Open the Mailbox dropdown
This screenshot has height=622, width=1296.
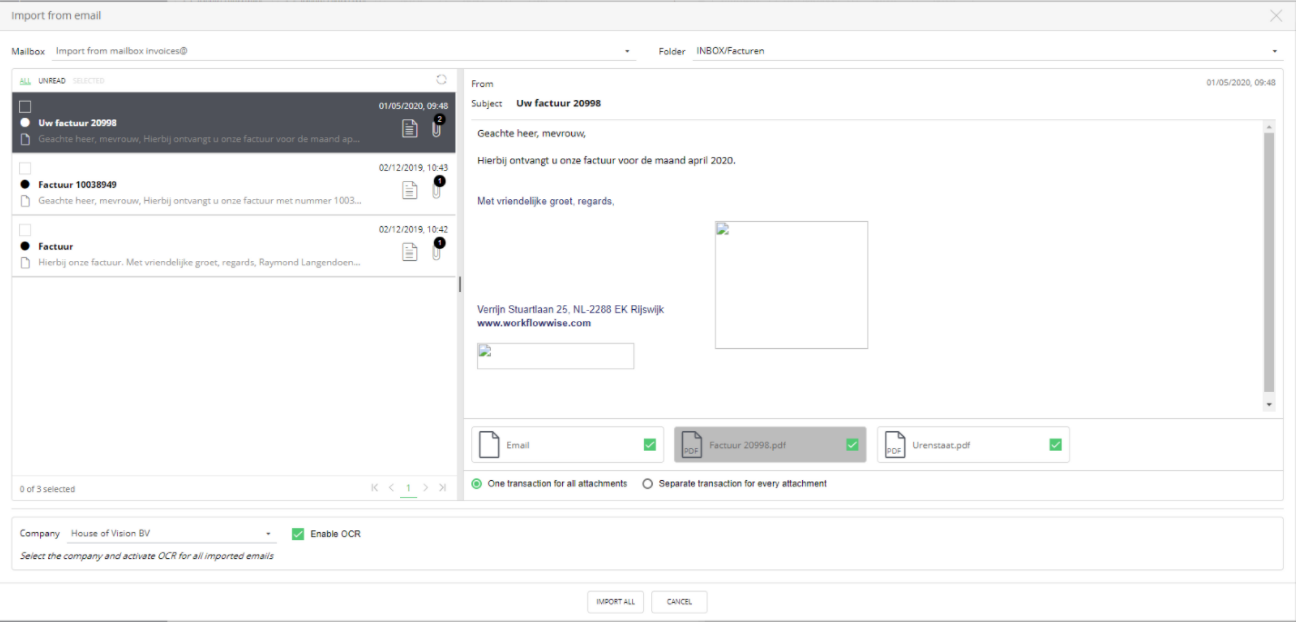(x=627, y=51)
